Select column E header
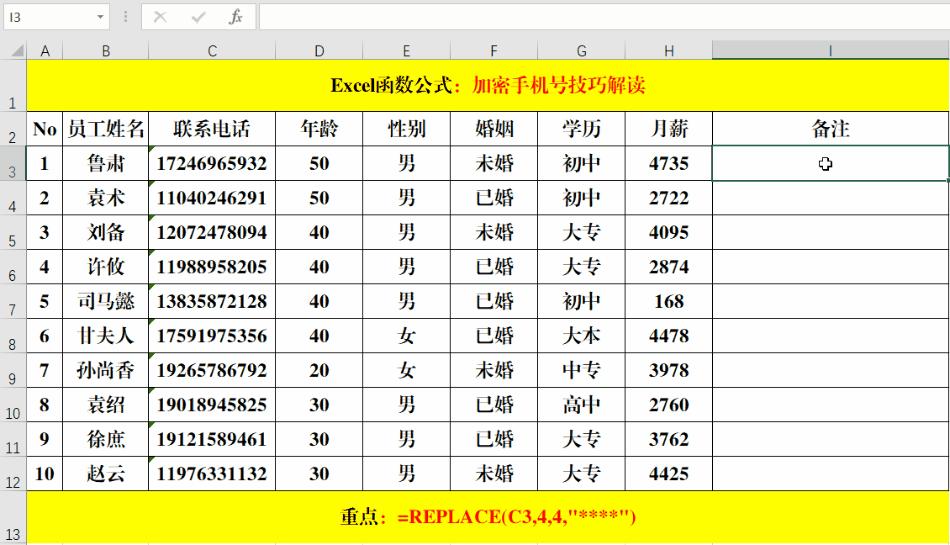 (x=407, y=51)
